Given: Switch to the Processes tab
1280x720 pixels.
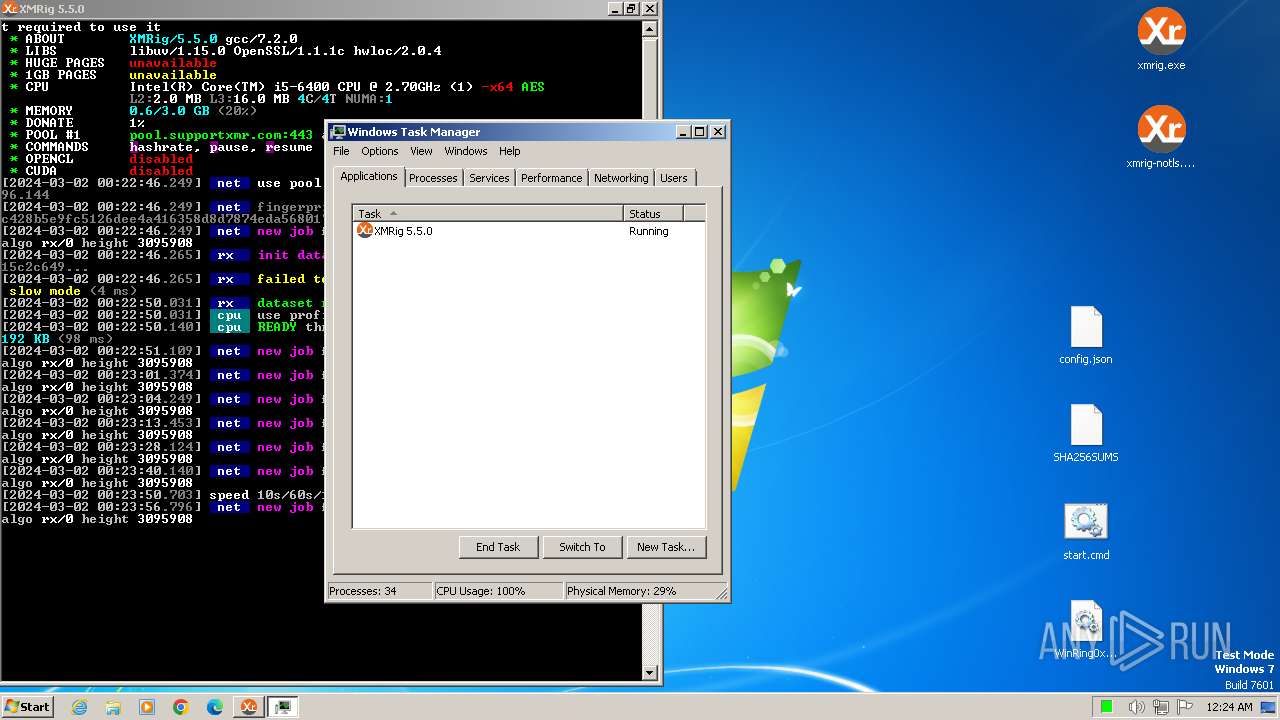Looking at the screenshot, I should tap(433, 178).
